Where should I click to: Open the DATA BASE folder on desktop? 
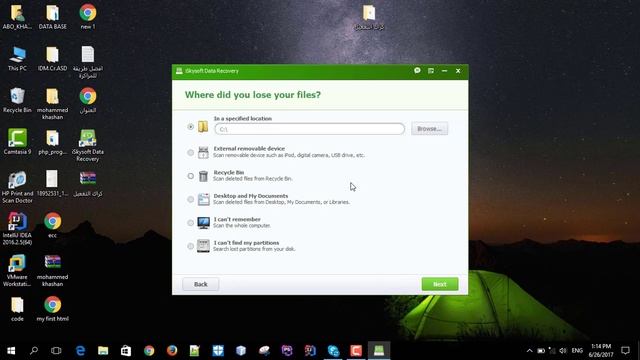point(52,17)
